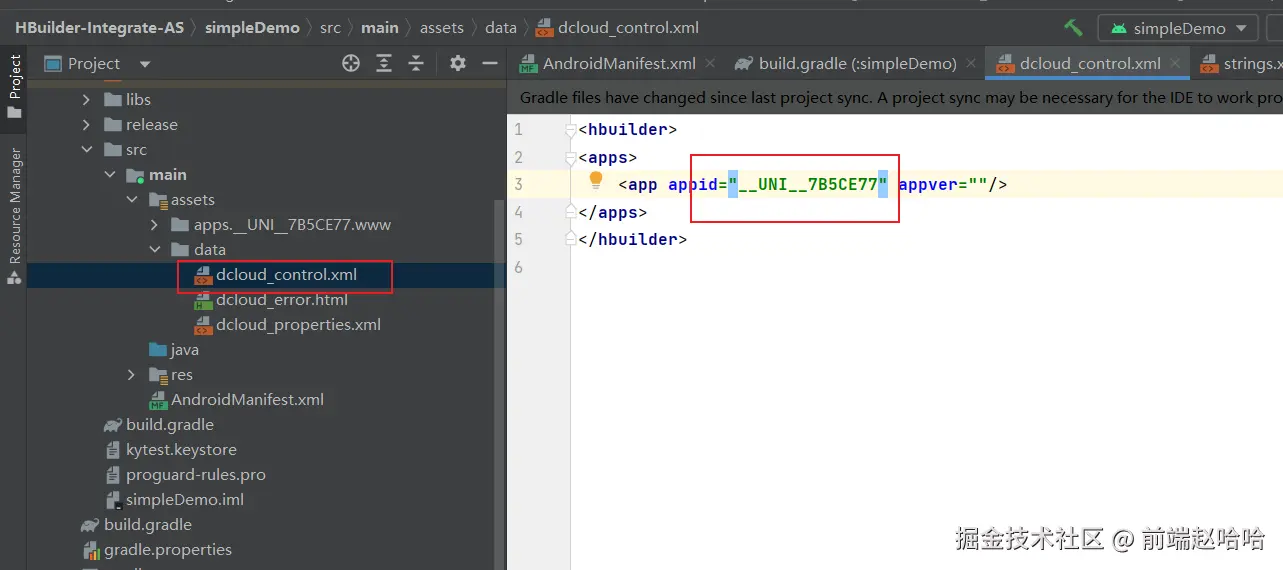Expand the release folder arrow
Screen dimensions: 1283x570
[86, 125]
